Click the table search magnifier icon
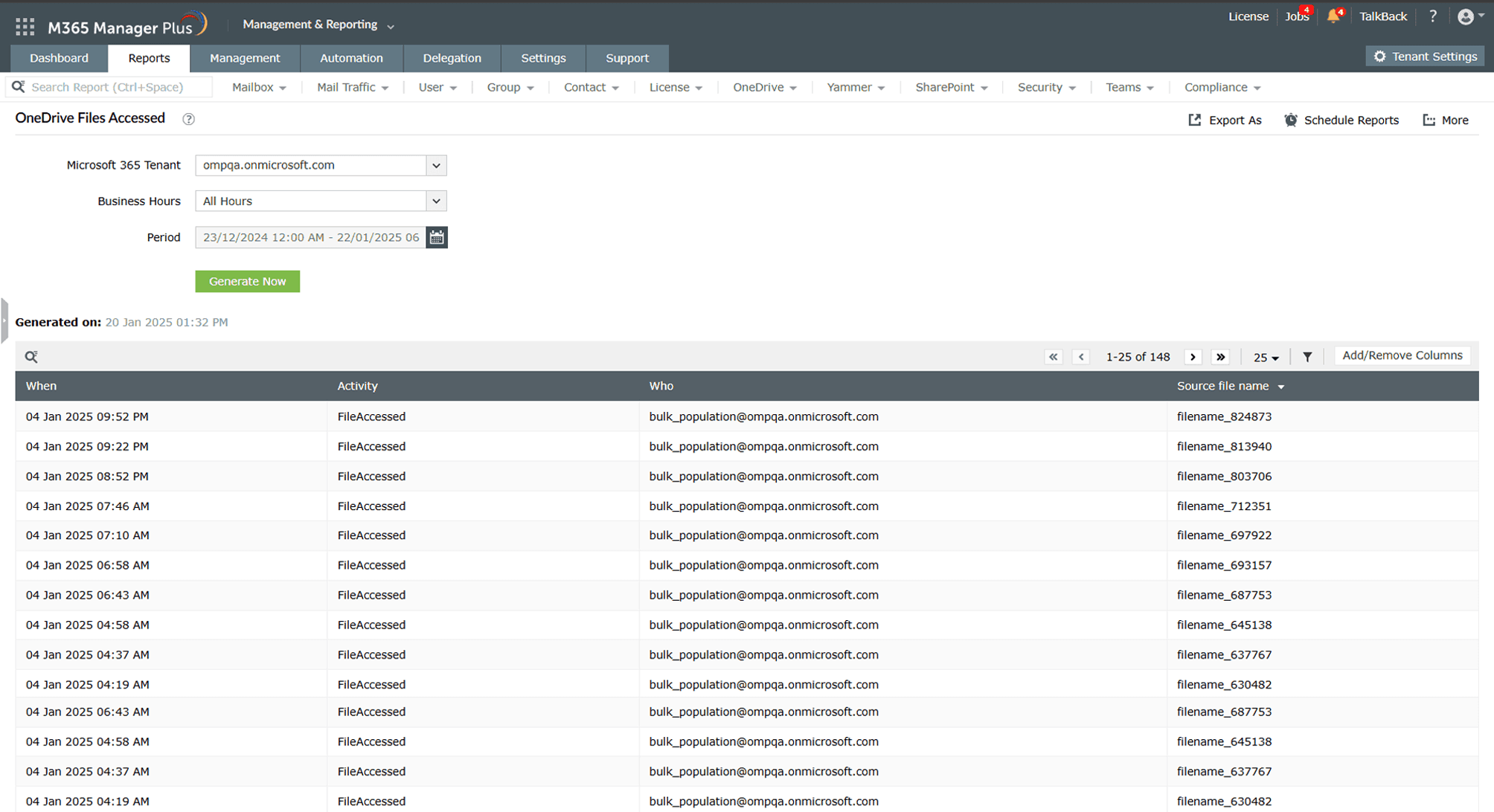This screenshot has height=812, width=1494. coord(31,357)
